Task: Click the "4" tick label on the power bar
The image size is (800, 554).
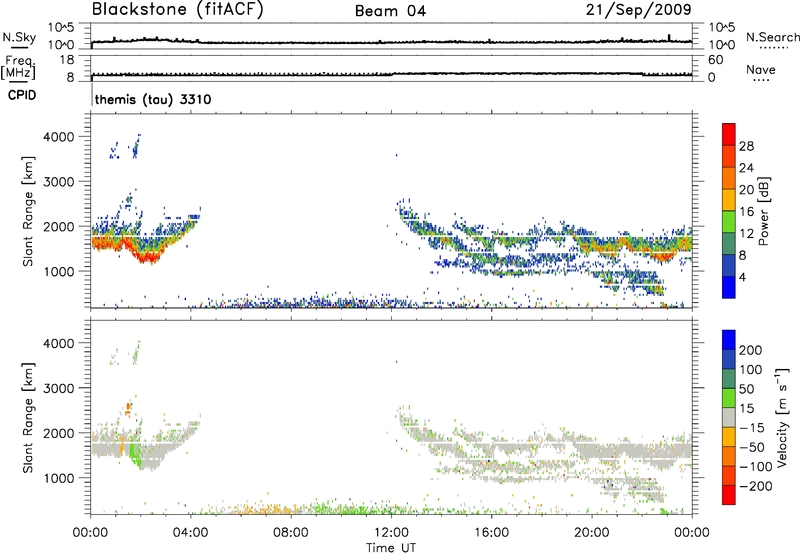Action: tap(742, 277)
